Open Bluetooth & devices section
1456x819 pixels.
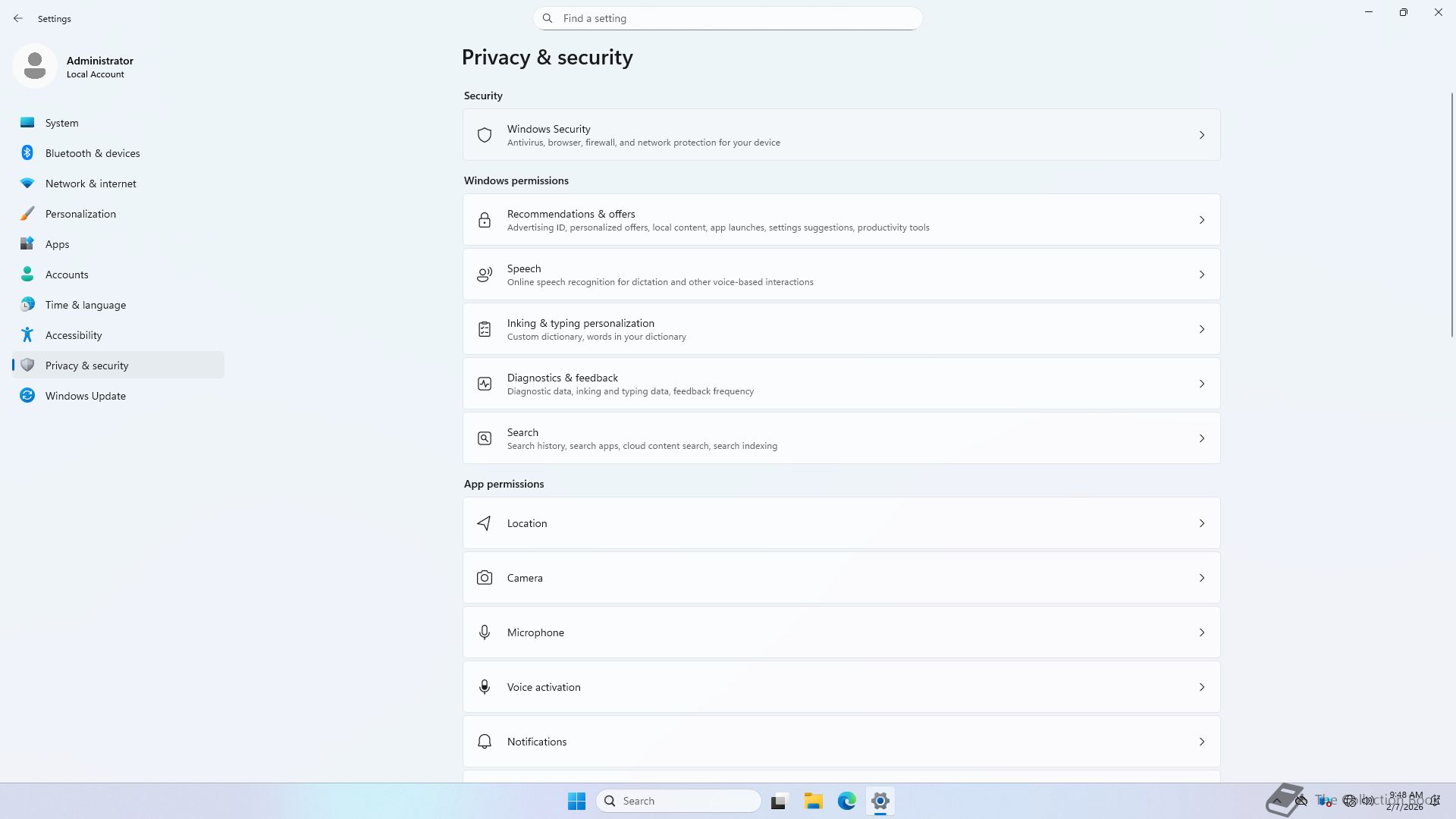[93, 153]
